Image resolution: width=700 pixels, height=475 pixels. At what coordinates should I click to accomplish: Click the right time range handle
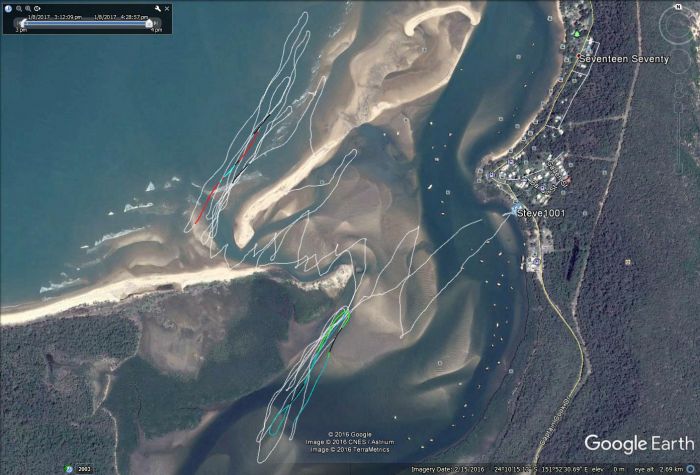pos(149,22)
